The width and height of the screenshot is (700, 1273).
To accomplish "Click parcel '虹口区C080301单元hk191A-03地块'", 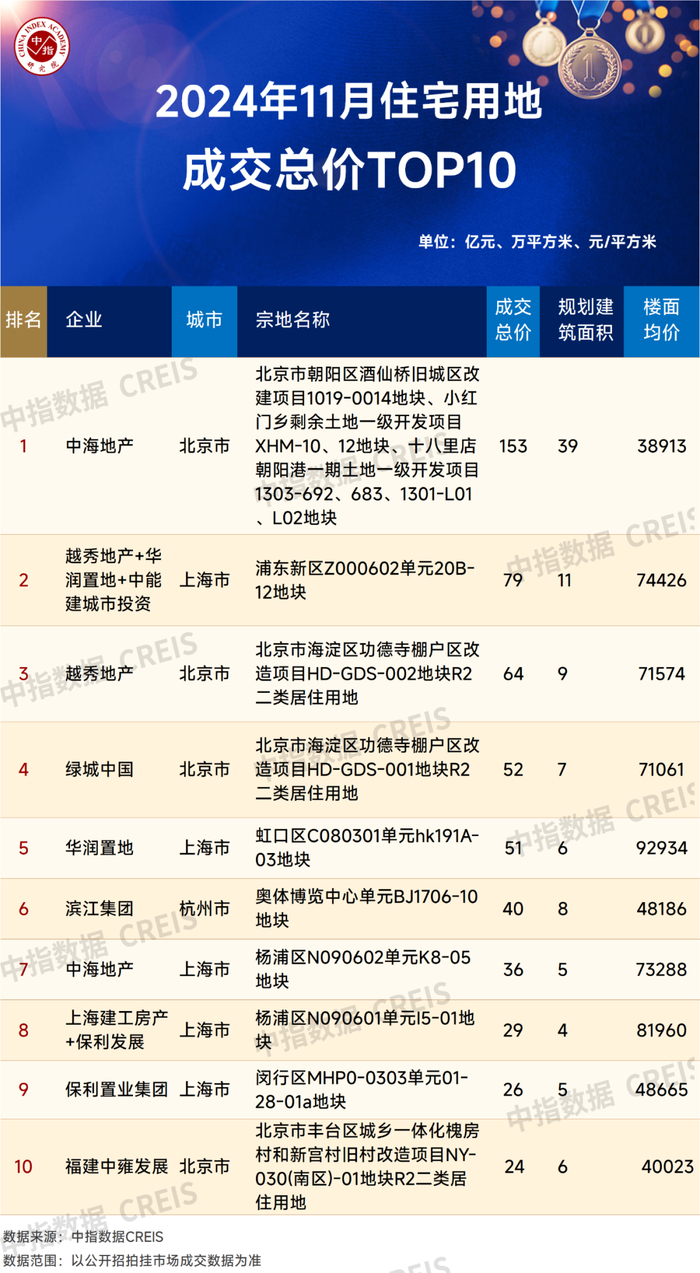I will coord(367,848).
